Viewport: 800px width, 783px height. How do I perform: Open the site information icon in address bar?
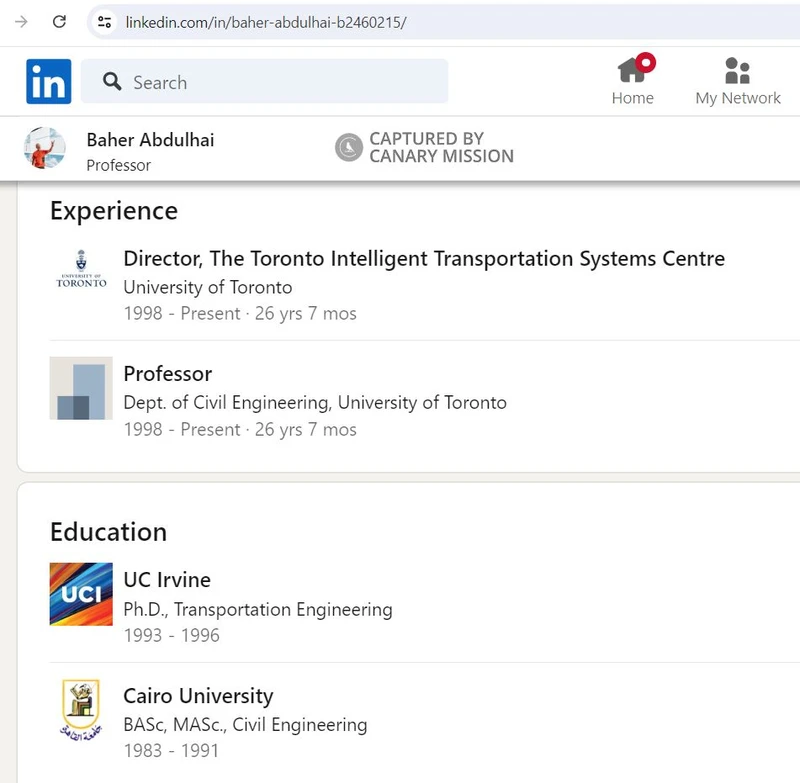104,21
